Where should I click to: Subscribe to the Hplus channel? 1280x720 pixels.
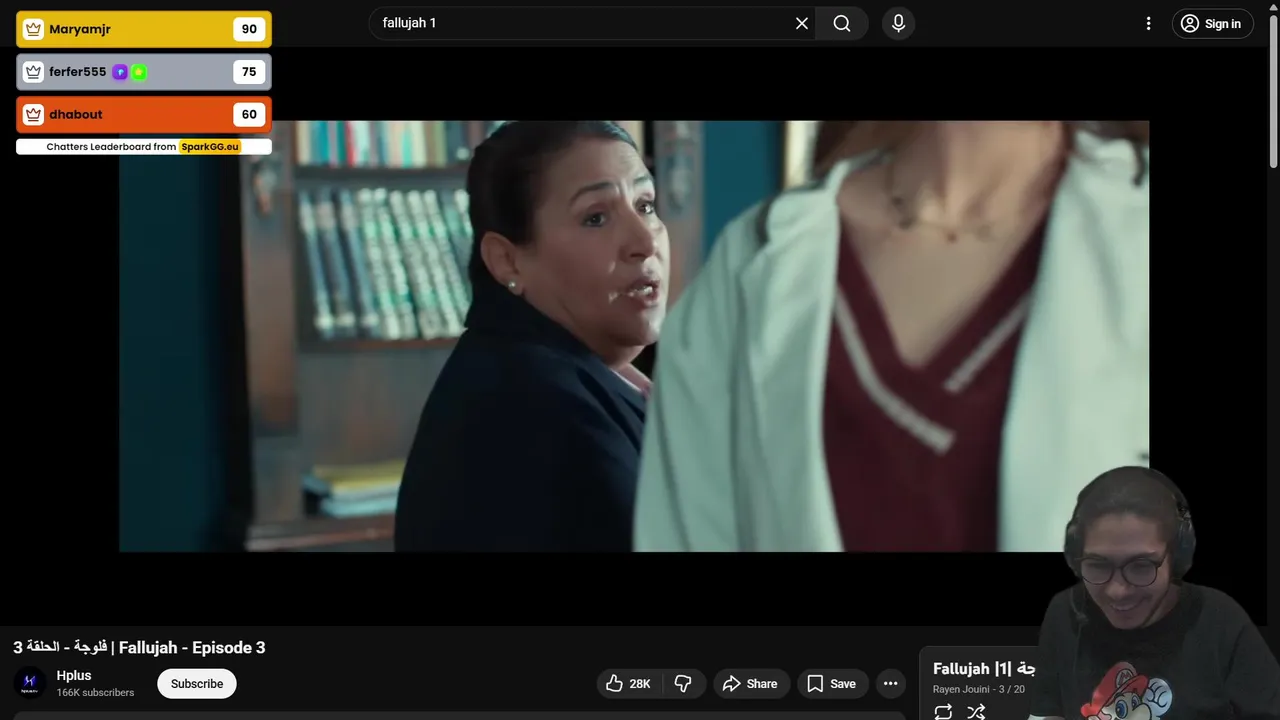pos(197,684)
